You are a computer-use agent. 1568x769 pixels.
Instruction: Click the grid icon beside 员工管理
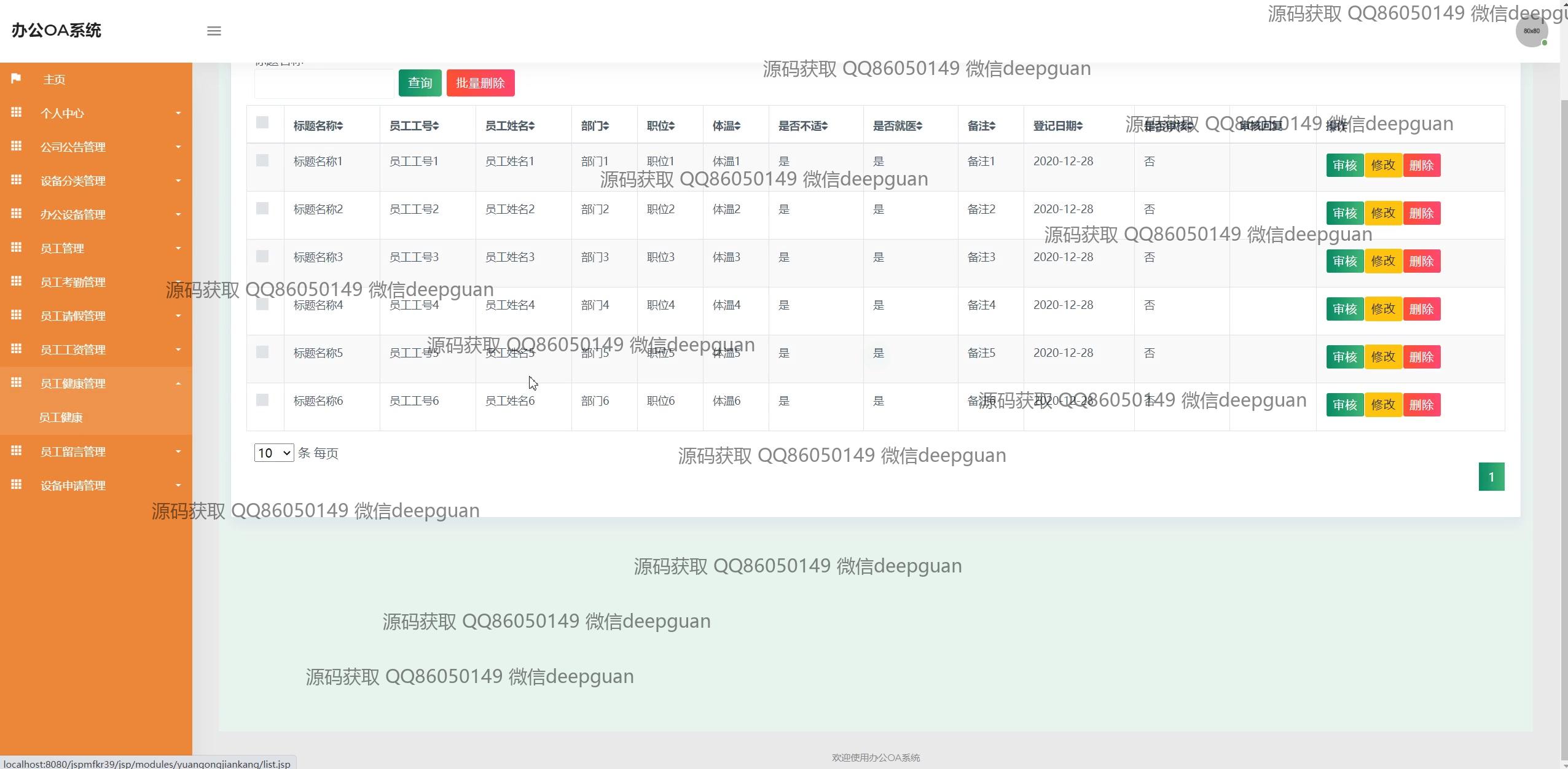coord(16,248)
